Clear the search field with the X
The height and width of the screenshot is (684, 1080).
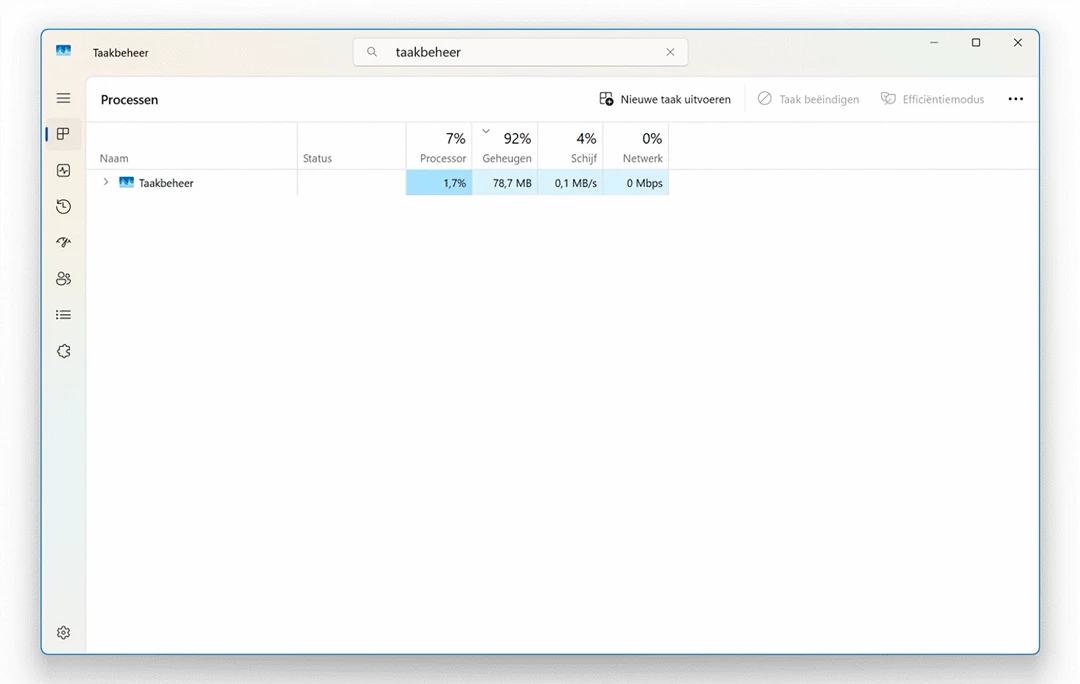(670, 51)
